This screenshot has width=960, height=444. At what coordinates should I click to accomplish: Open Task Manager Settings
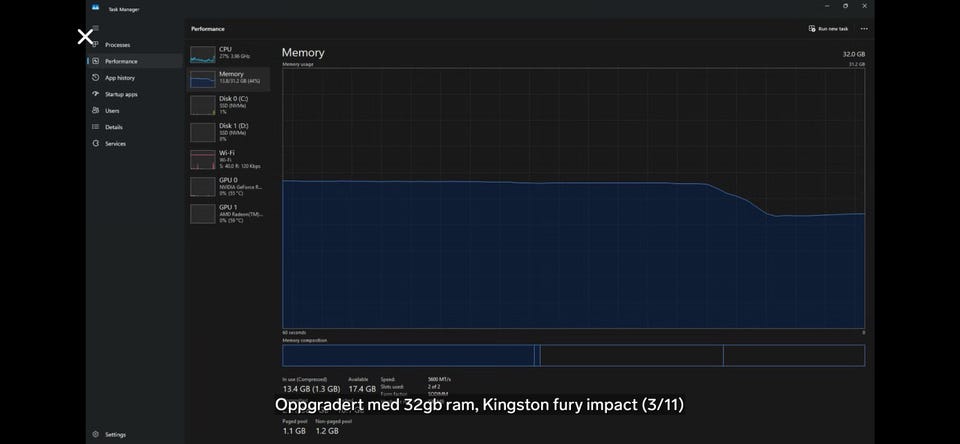[x=135, y=434]
